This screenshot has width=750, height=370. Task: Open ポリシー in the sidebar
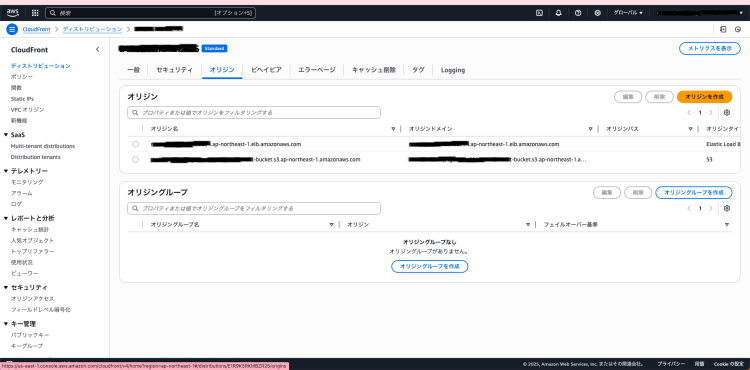[22, 77]
